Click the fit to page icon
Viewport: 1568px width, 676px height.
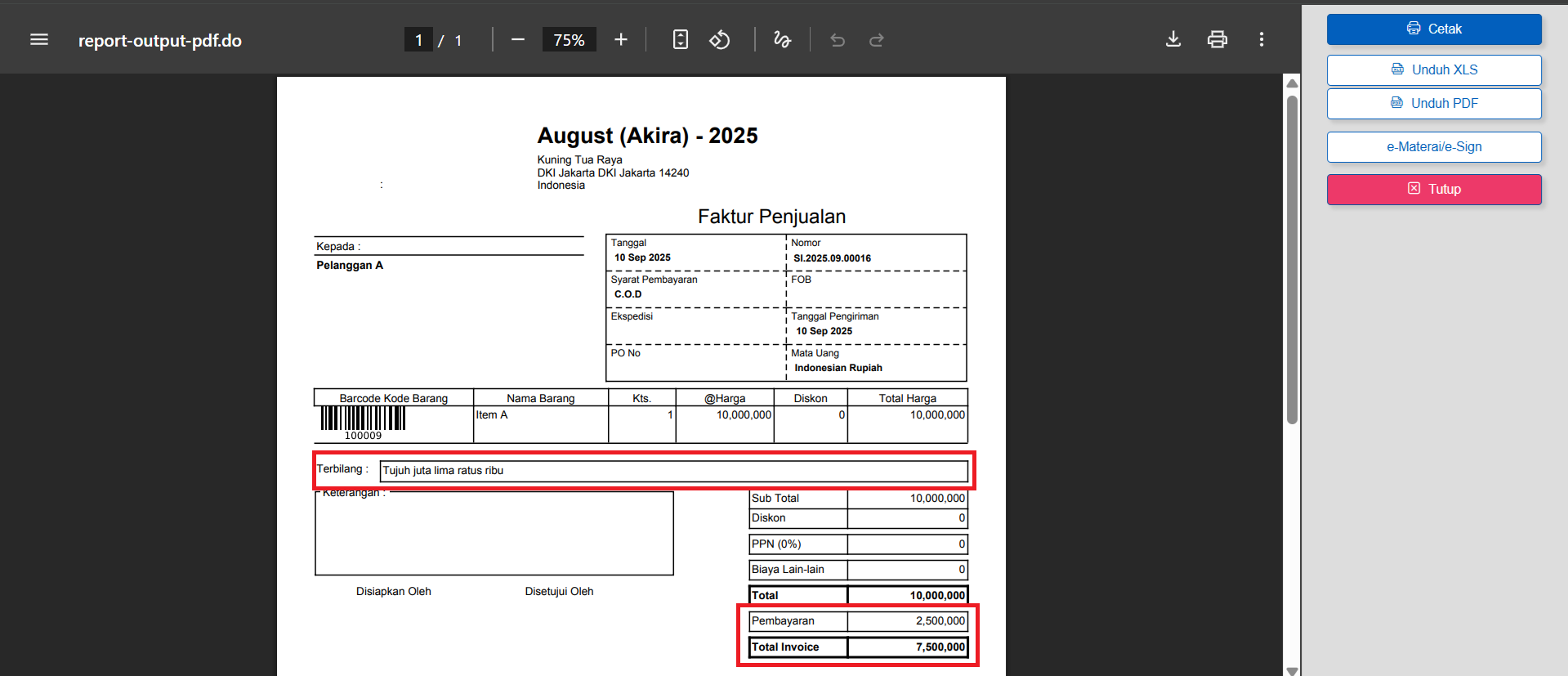(x=680, y=40)
